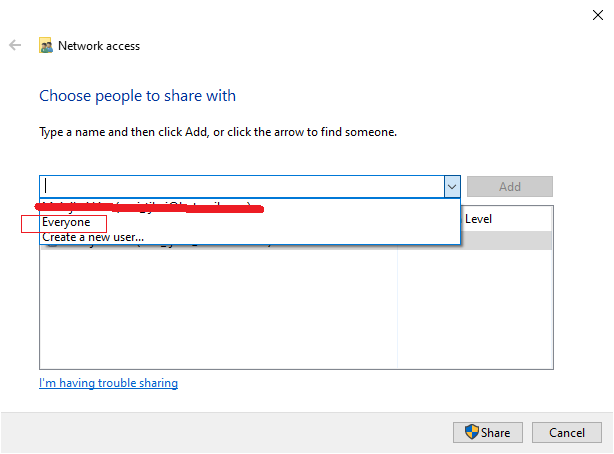Cancel the sharing dialog
The height and width of the screenshot is (454, 614).
pos(567,432)
